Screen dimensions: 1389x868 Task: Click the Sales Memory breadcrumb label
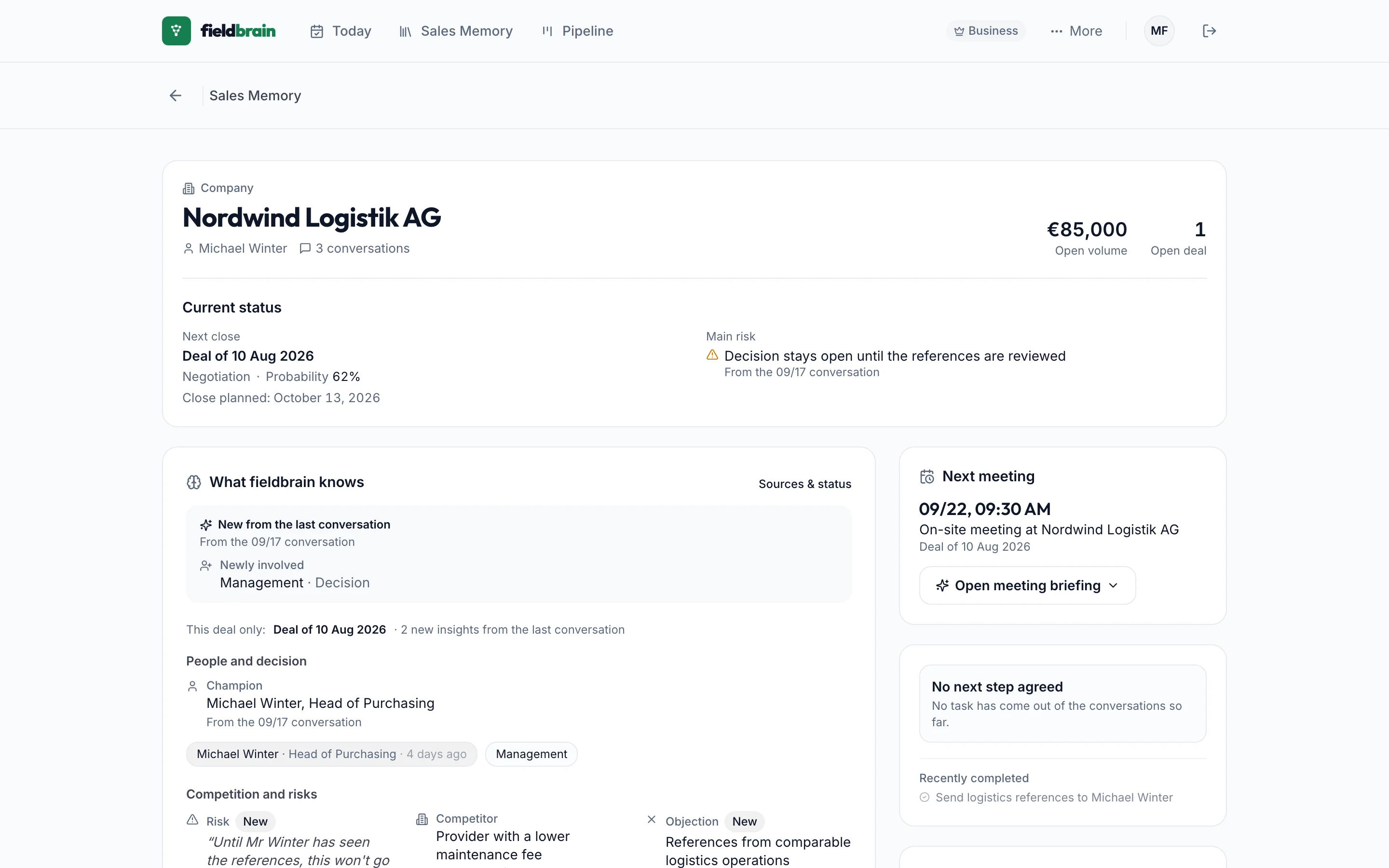point(256,95)
